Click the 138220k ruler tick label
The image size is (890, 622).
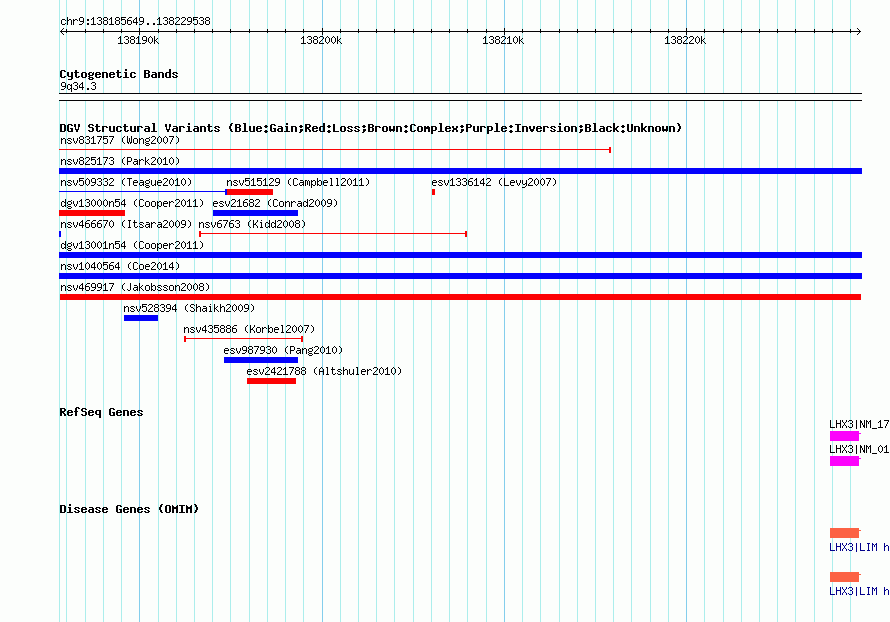pyautogui.click(x=685, y=41)
